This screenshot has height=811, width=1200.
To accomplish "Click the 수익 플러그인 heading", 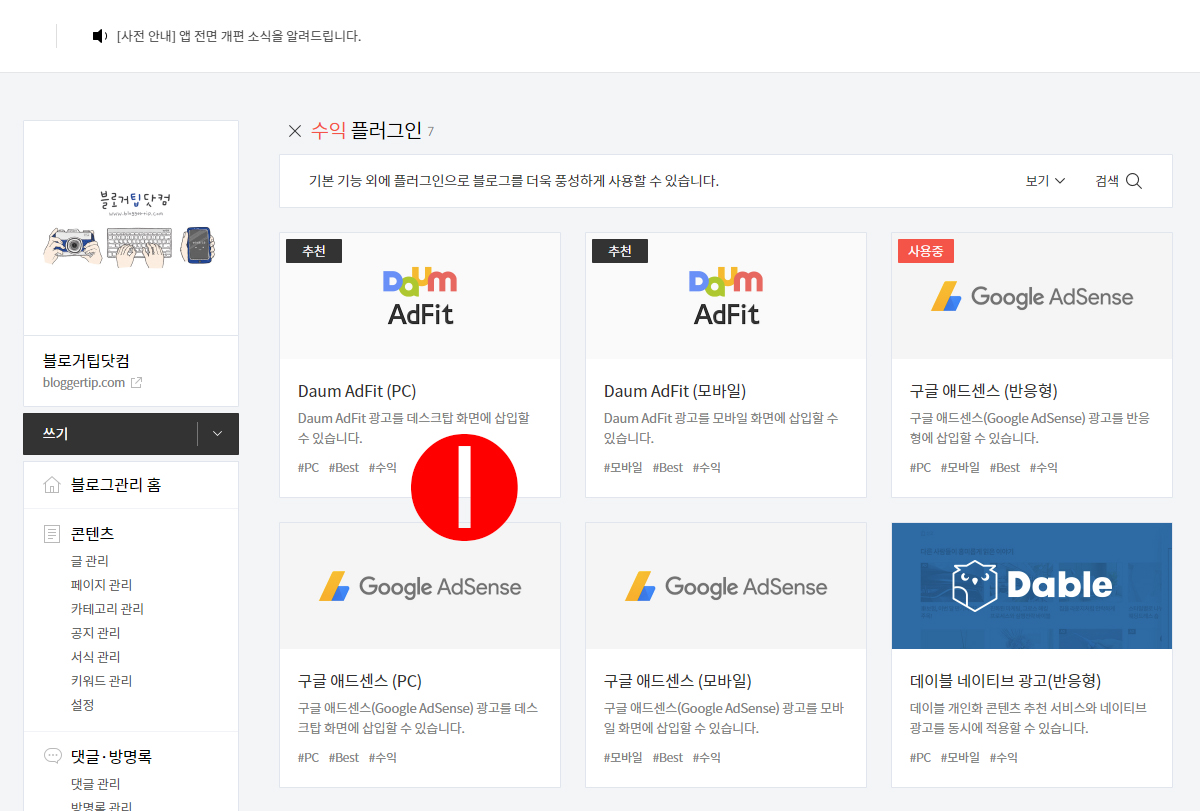I will 366,130.
